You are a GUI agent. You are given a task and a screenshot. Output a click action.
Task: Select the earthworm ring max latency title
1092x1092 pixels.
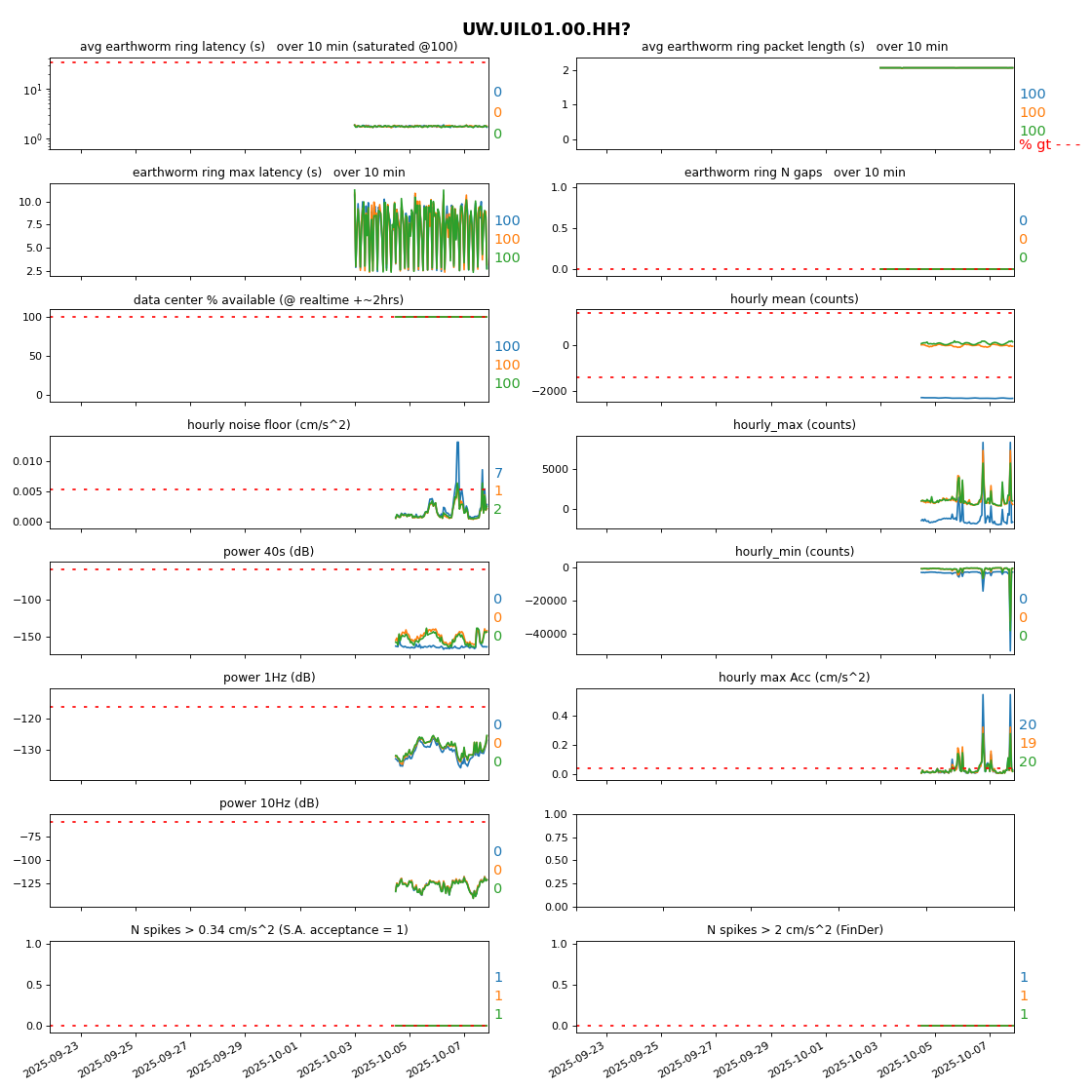pos(268,173)
